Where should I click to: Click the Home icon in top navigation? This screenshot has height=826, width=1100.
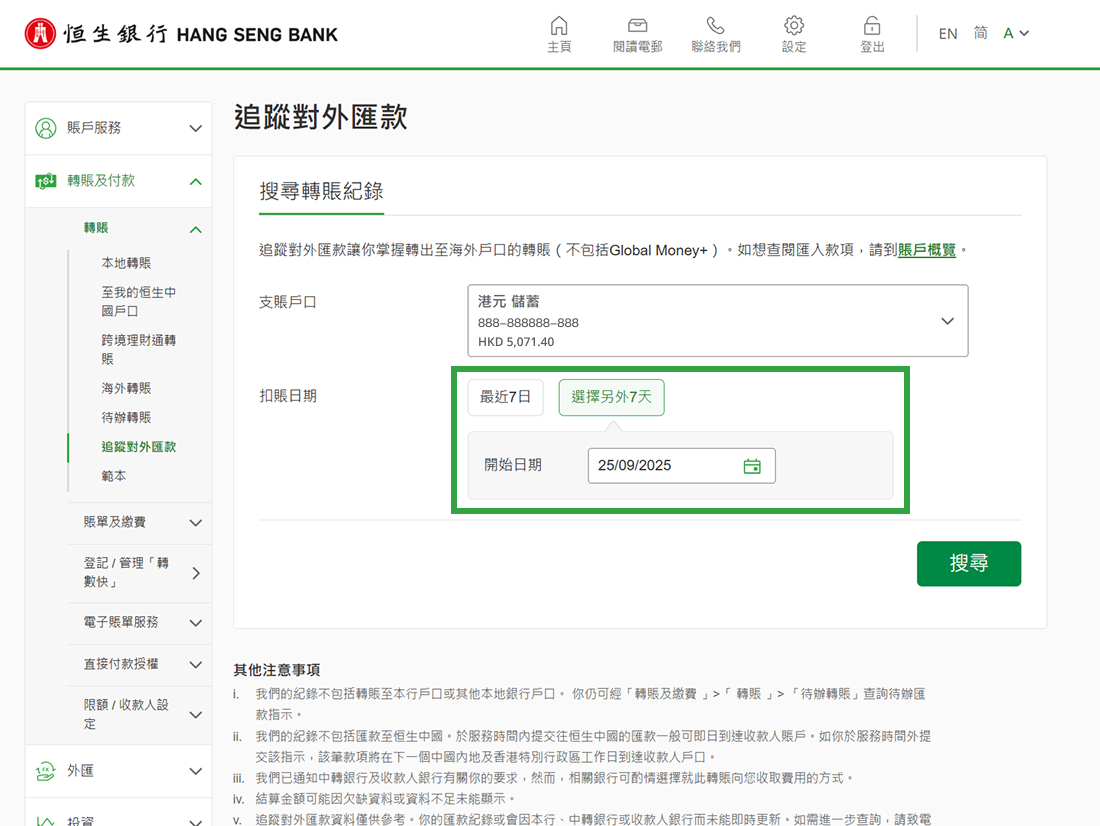(559, 26)
